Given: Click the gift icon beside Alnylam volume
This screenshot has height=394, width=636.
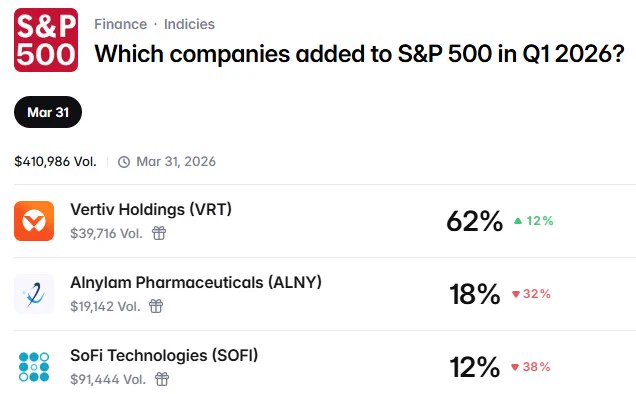Looking at the screenshot, I should point(156,306).
